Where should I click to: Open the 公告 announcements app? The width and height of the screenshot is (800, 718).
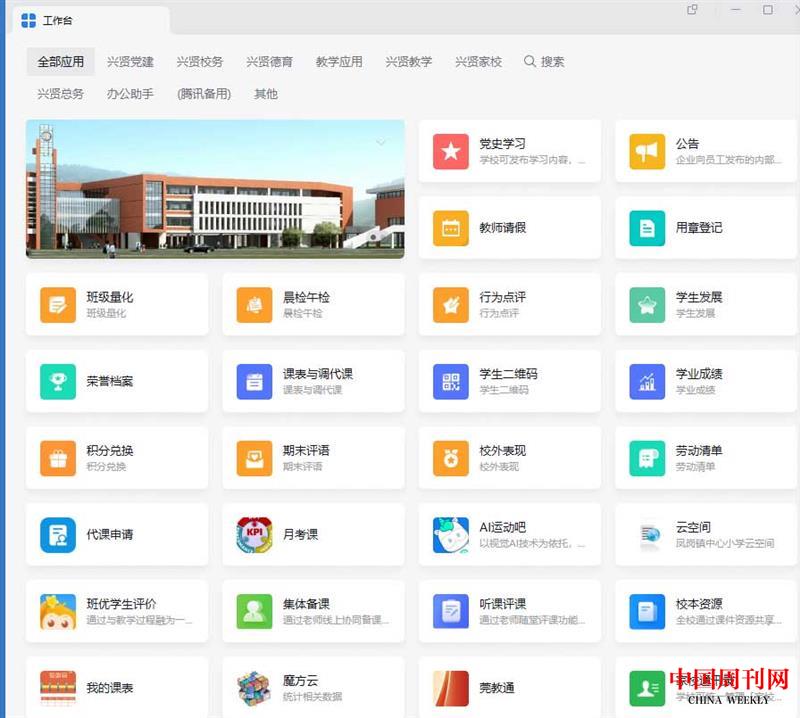pos(705,150)
